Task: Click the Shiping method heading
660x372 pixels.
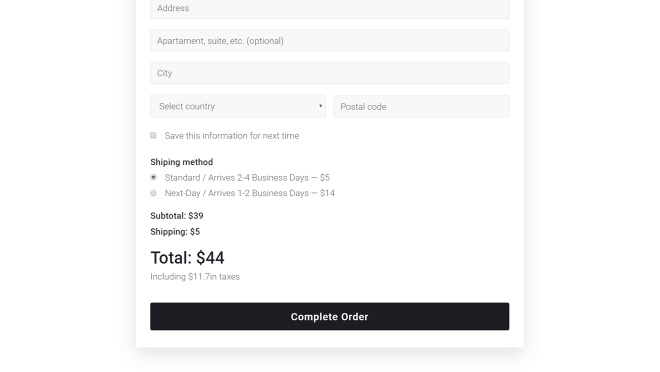Action: pyautogui.click(x=181, y=162)
